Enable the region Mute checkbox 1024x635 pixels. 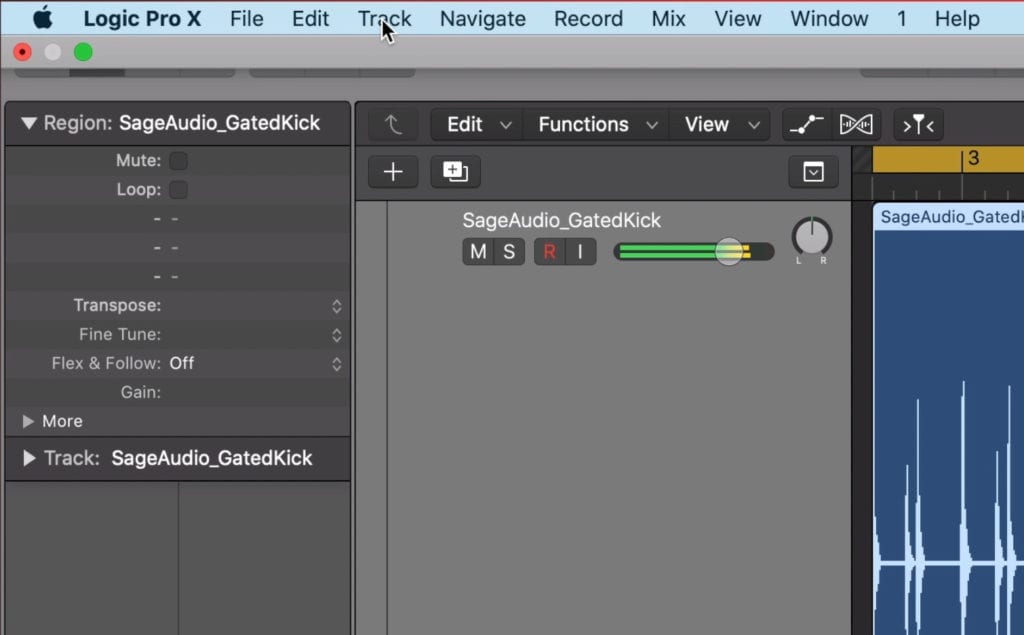tap(178, 161)
